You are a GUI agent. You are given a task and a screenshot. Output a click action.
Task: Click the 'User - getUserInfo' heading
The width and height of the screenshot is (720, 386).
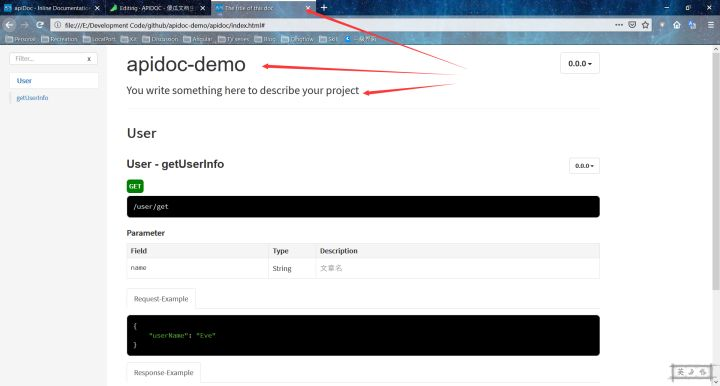coord(175,164)
